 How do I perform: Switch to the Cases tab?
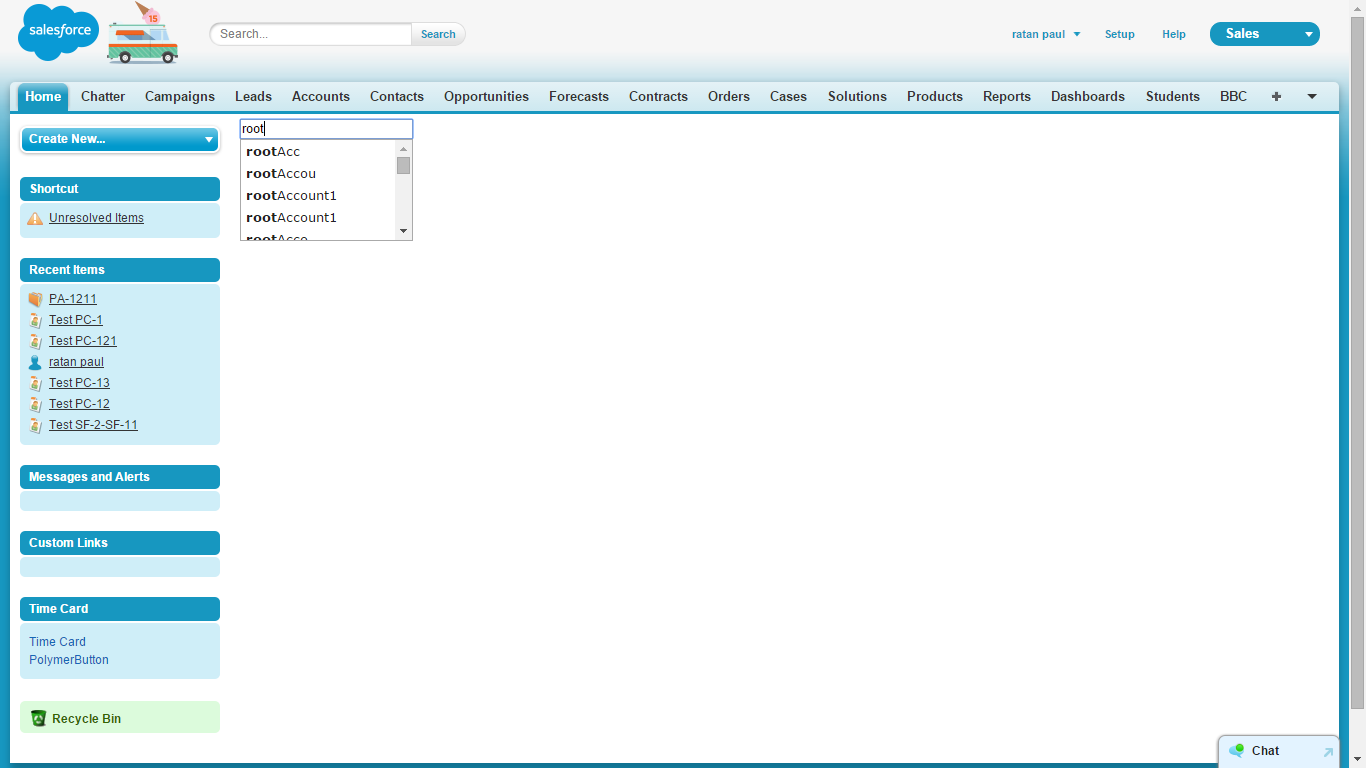pos(788,97)
